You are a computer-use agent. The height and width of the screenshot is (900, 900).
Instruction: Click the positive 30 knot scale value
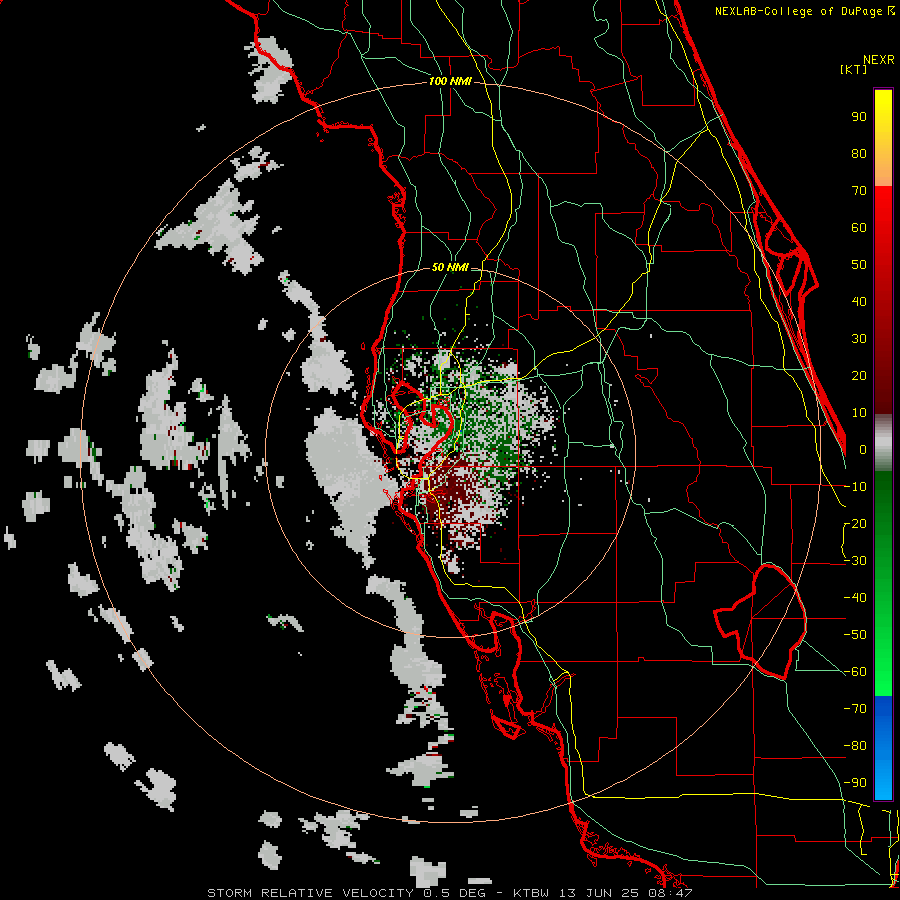pos(859,339)
